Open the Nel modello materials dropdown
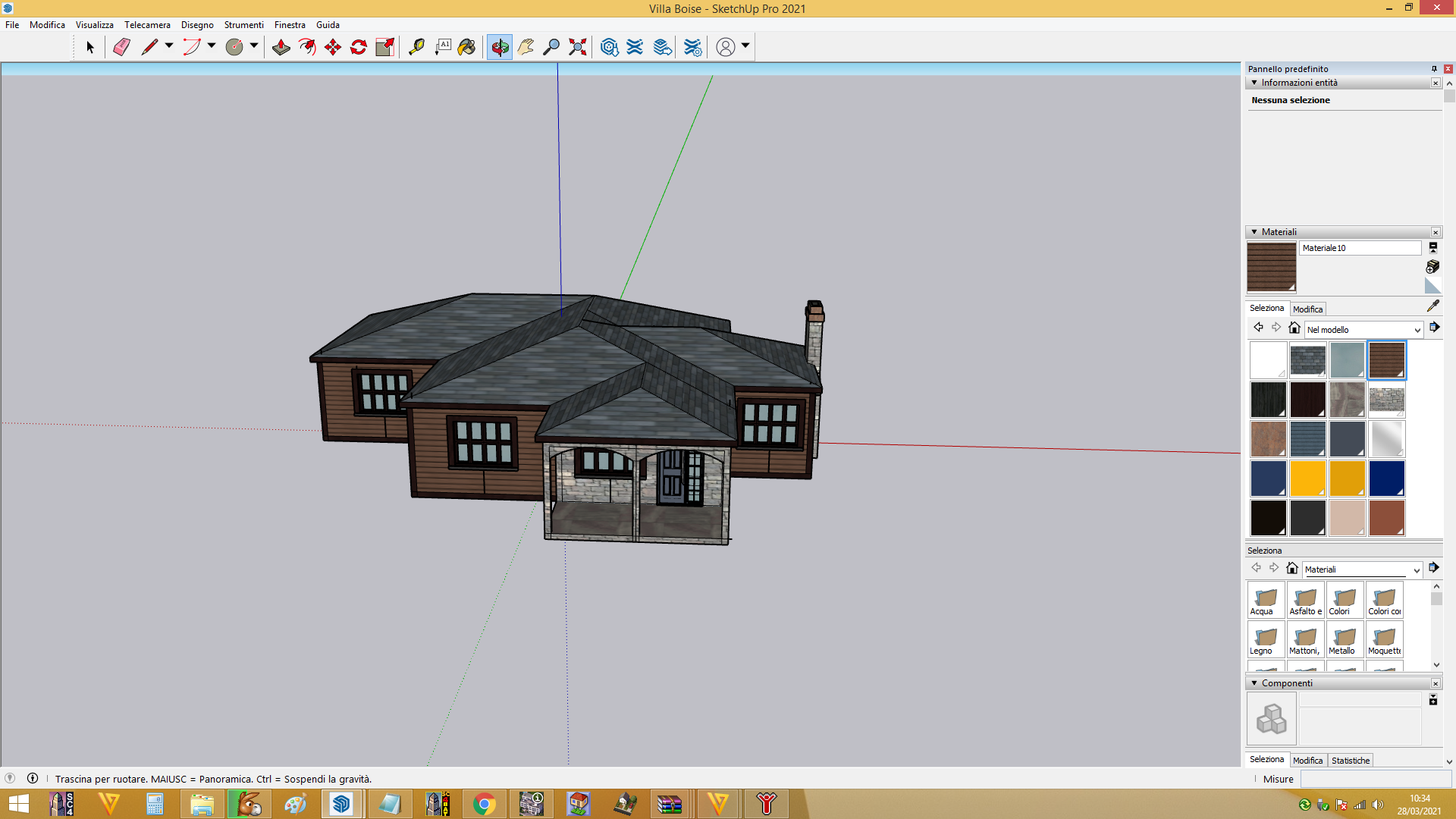The height and width of the screenshot is (819, 1456). click(1363, 330)
